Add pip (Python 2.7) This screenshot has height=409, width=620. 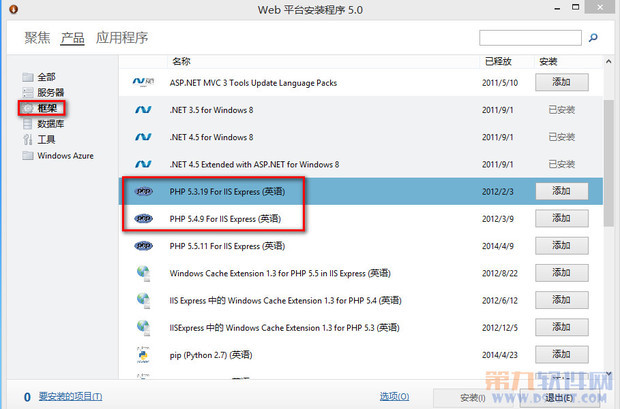click(561, 354)
